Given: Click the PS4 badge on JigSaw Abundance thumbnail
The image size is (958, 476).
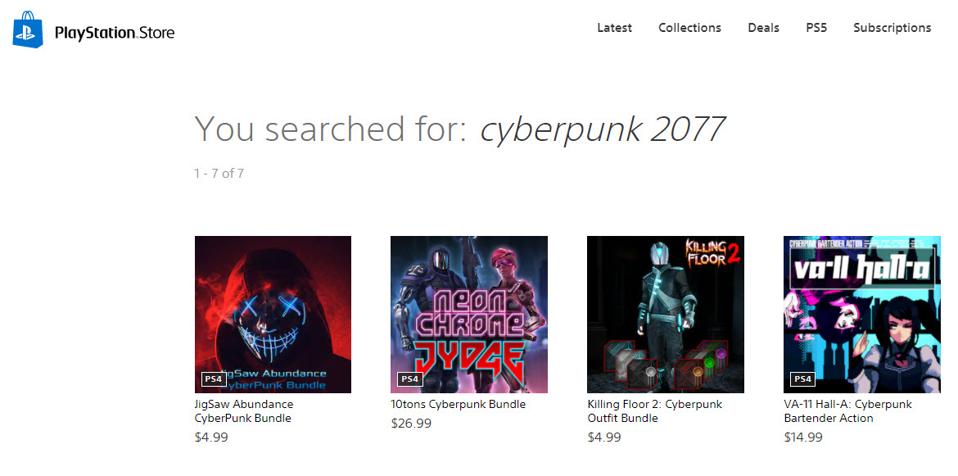Looking at the screenshot, I should [213, 379].
